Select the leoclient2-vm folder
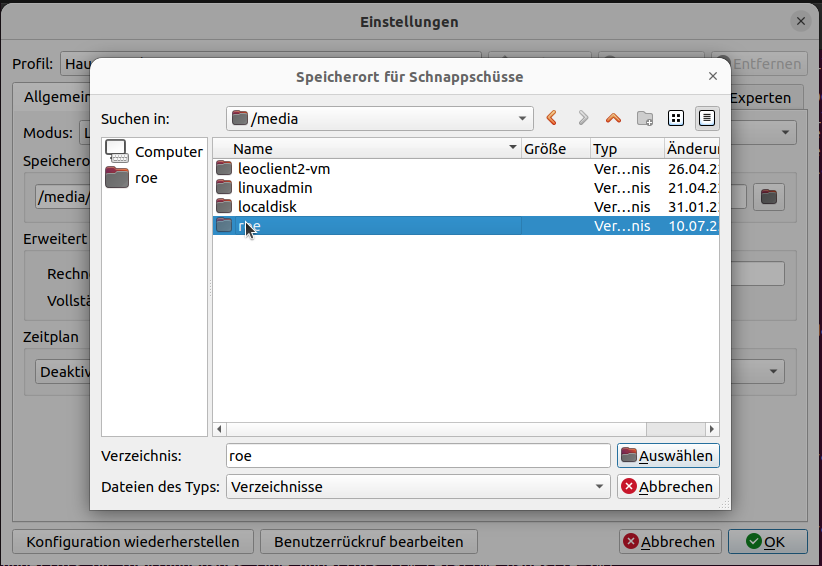Image resolution: width=822 pixels, height=566 pixels. click(x=283, y=169)
